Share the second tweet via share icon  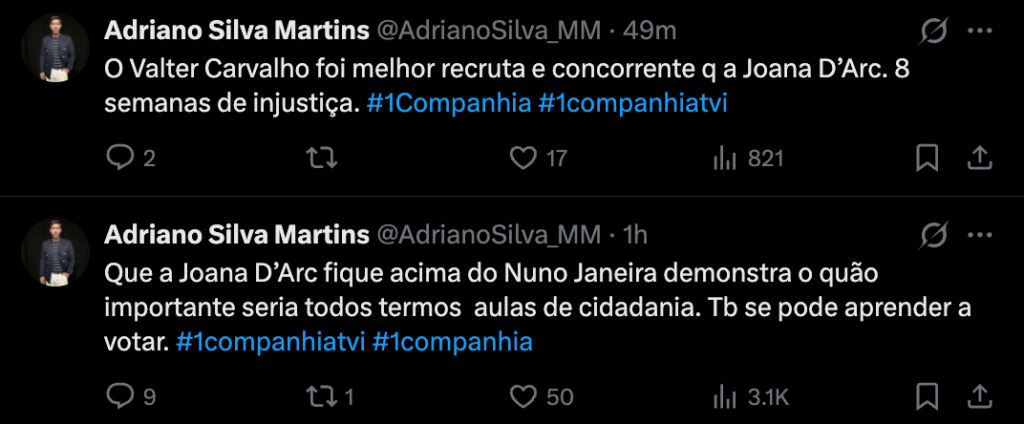(x=980, y=397)
